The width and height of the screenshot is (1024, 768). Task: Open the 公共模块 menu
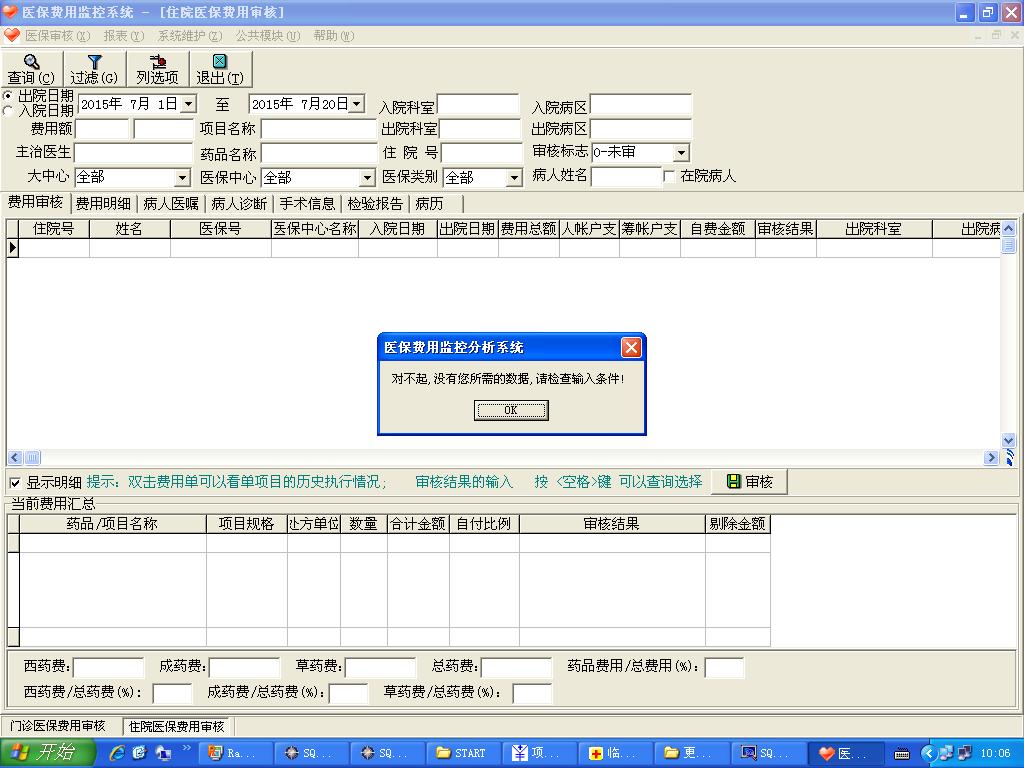(268, 36)
